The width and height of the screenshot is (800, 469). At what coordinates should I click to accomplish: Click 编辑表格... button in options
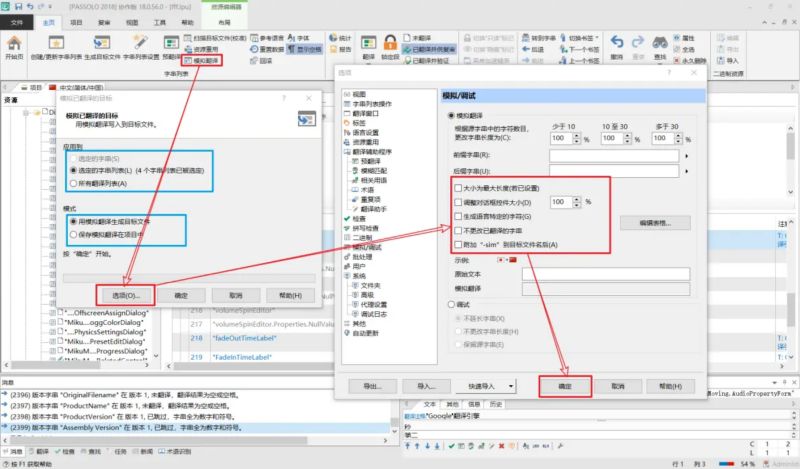point(656,222)
